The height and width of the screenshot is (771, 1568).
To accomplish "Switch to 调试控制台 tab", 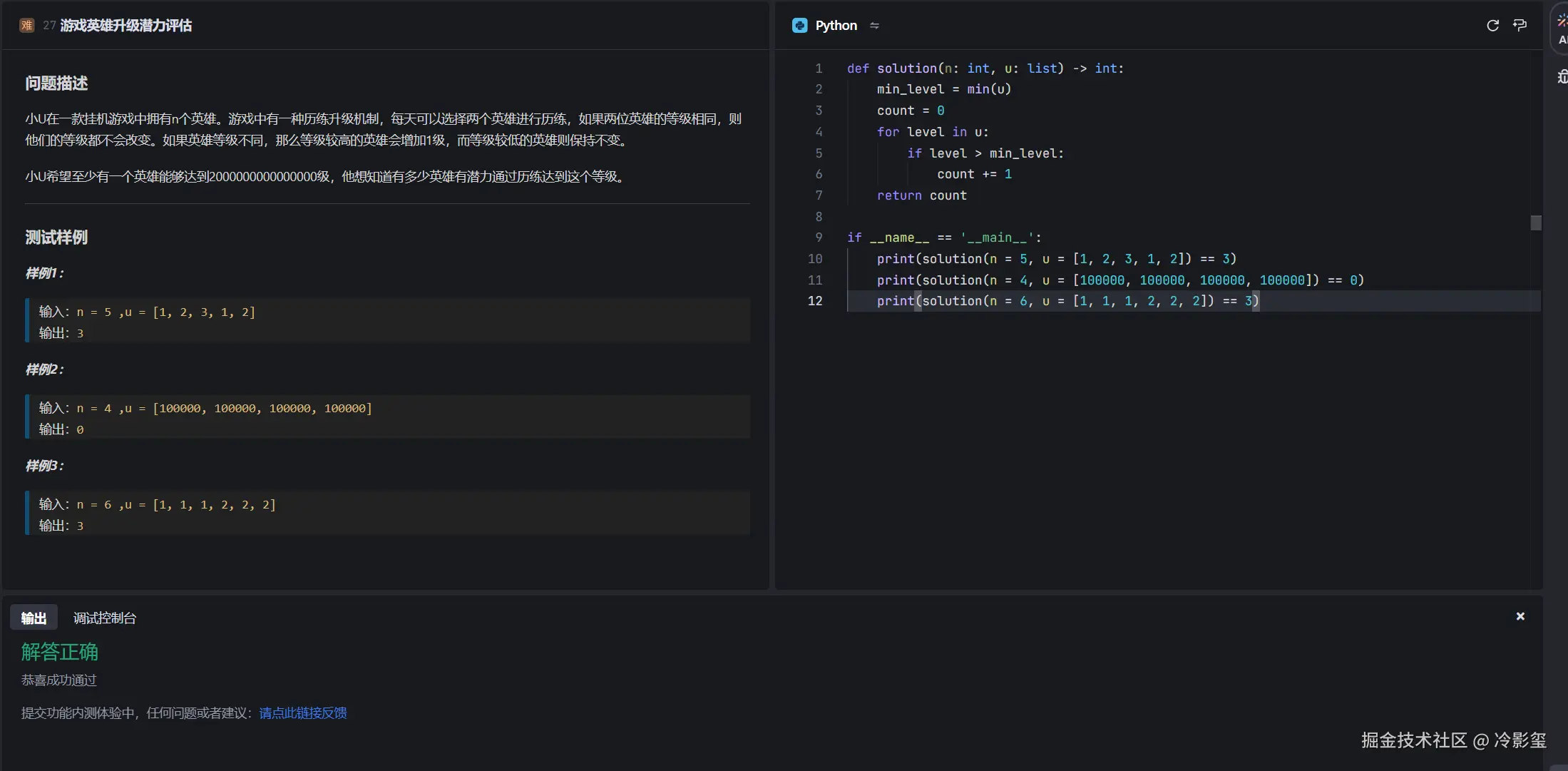I will [105, 618].
